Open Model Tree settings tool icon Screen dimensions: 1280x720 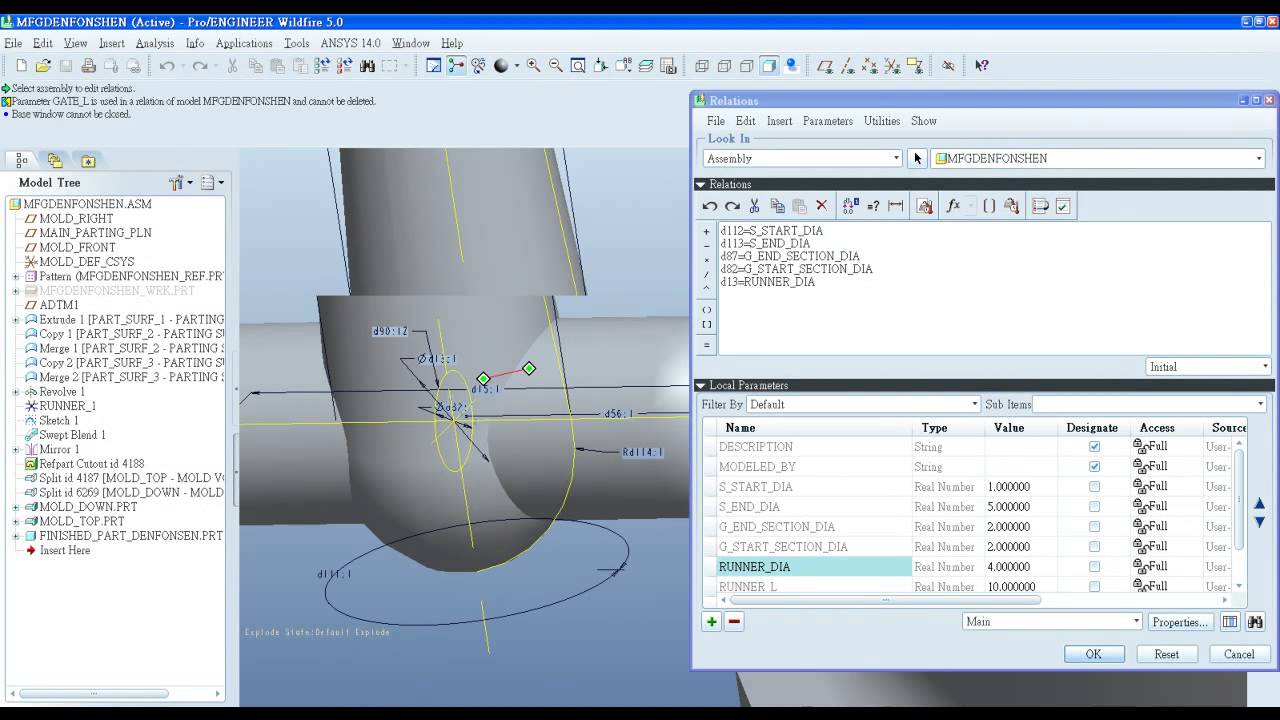[178, 182]
